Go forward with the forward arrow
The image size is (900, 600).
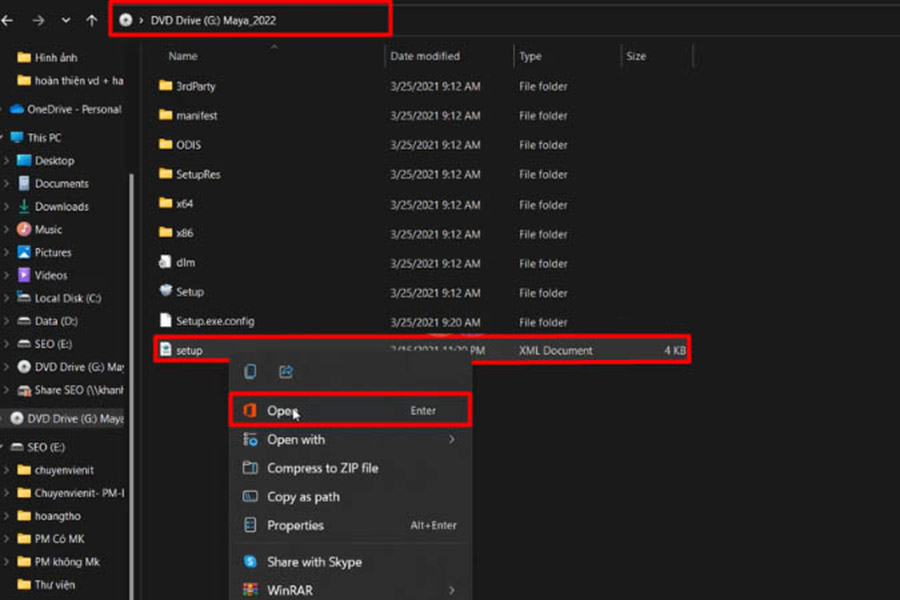pyautogui.click(x=38, y=21)
